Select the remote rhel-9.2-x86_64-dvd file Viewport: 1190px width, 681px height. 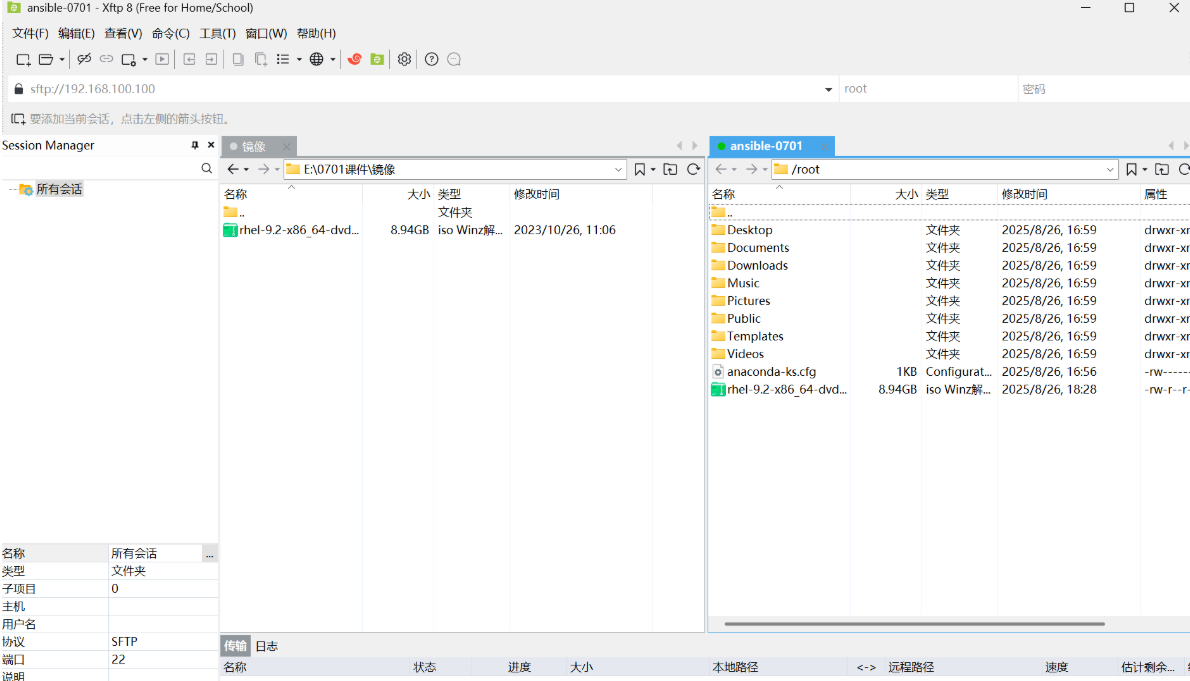pos(779,389)
